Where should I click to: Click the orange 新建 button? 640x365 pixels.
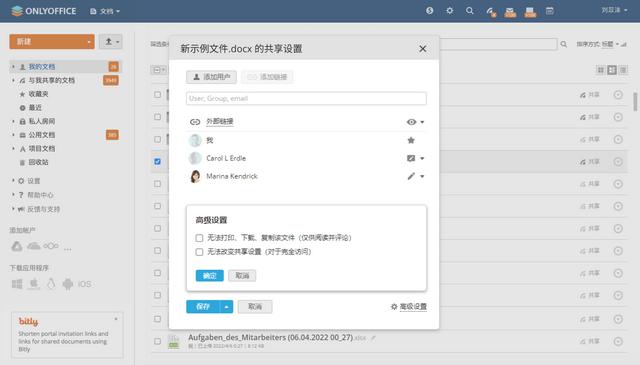point(52,42)
